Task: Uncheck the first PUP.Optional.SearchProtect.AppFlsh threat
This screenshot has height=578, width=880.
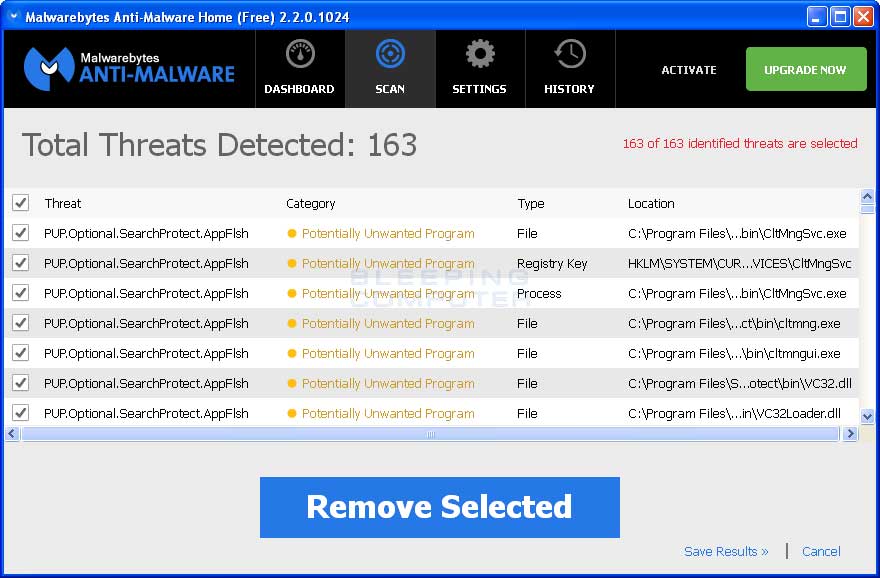Action: tap(21, 233)
